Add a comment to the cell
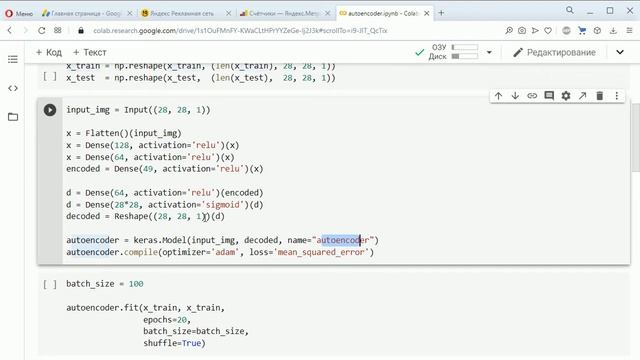The image size is (640, 360). [x=549, y=96]
